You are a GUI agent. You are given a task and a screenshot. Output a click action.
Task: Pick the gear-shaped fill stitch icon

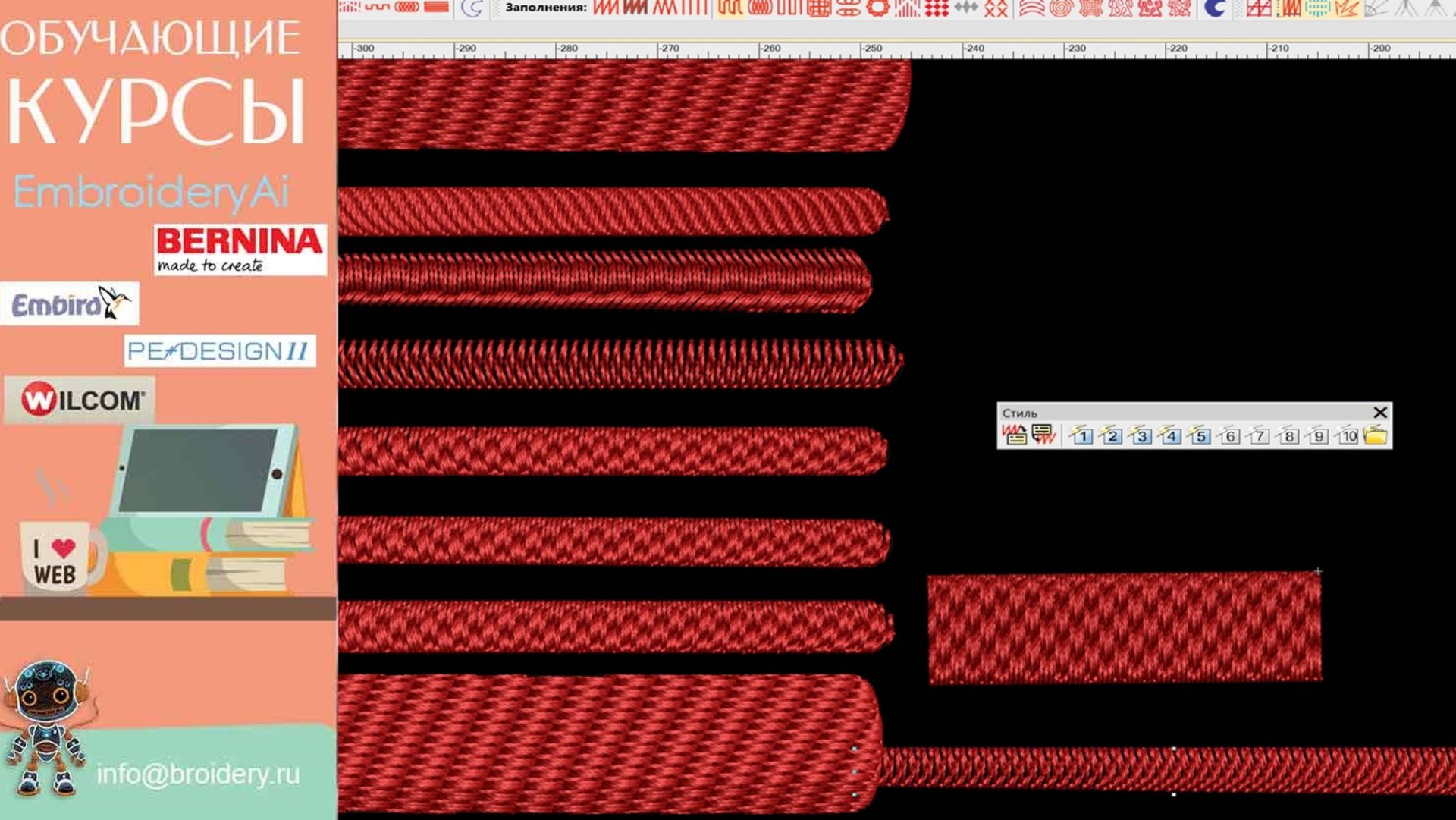[878, 8]
